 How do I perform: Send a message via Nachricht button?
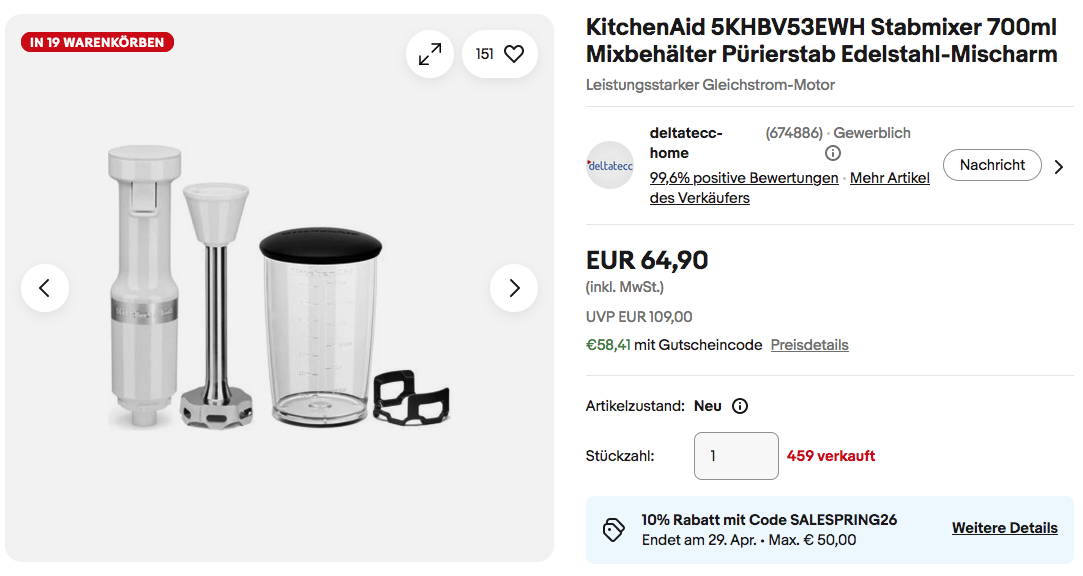pos(992,165)
